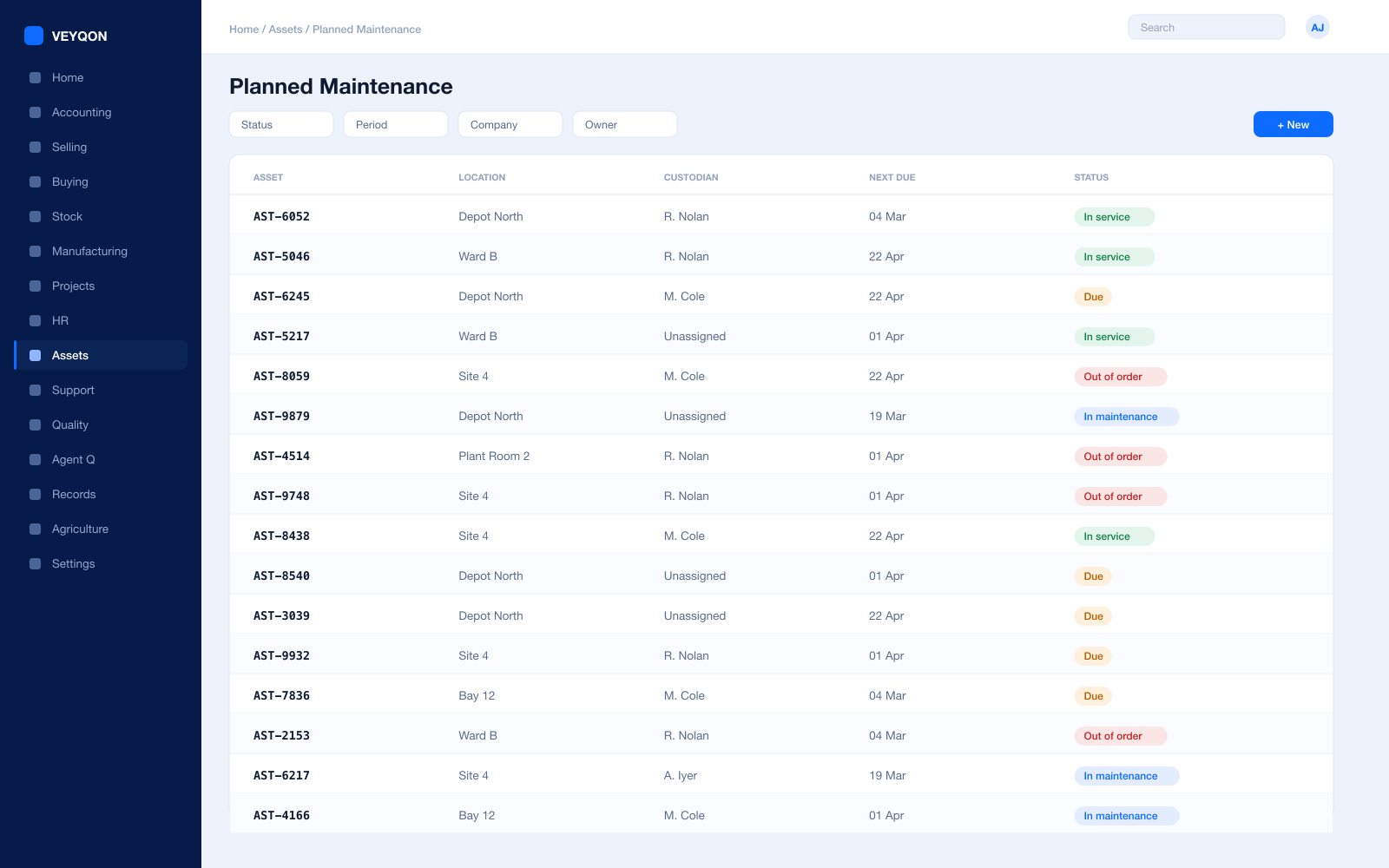This screenshot has width=1389, height=868.
Task: Click the Projects sidebar icon
Action: coord(36,286)
